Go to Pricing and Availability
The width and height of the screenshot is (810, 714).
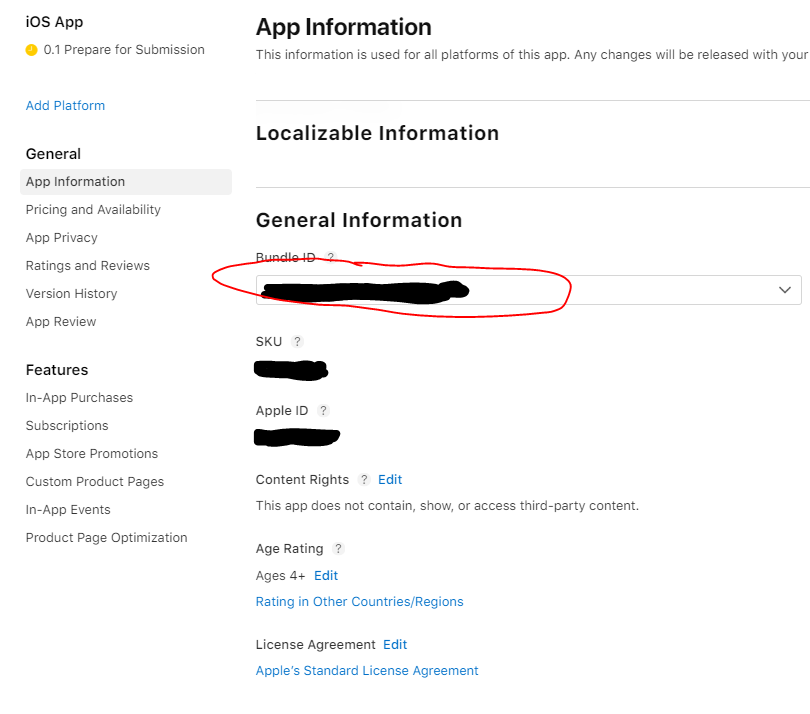tap(93, 210)
